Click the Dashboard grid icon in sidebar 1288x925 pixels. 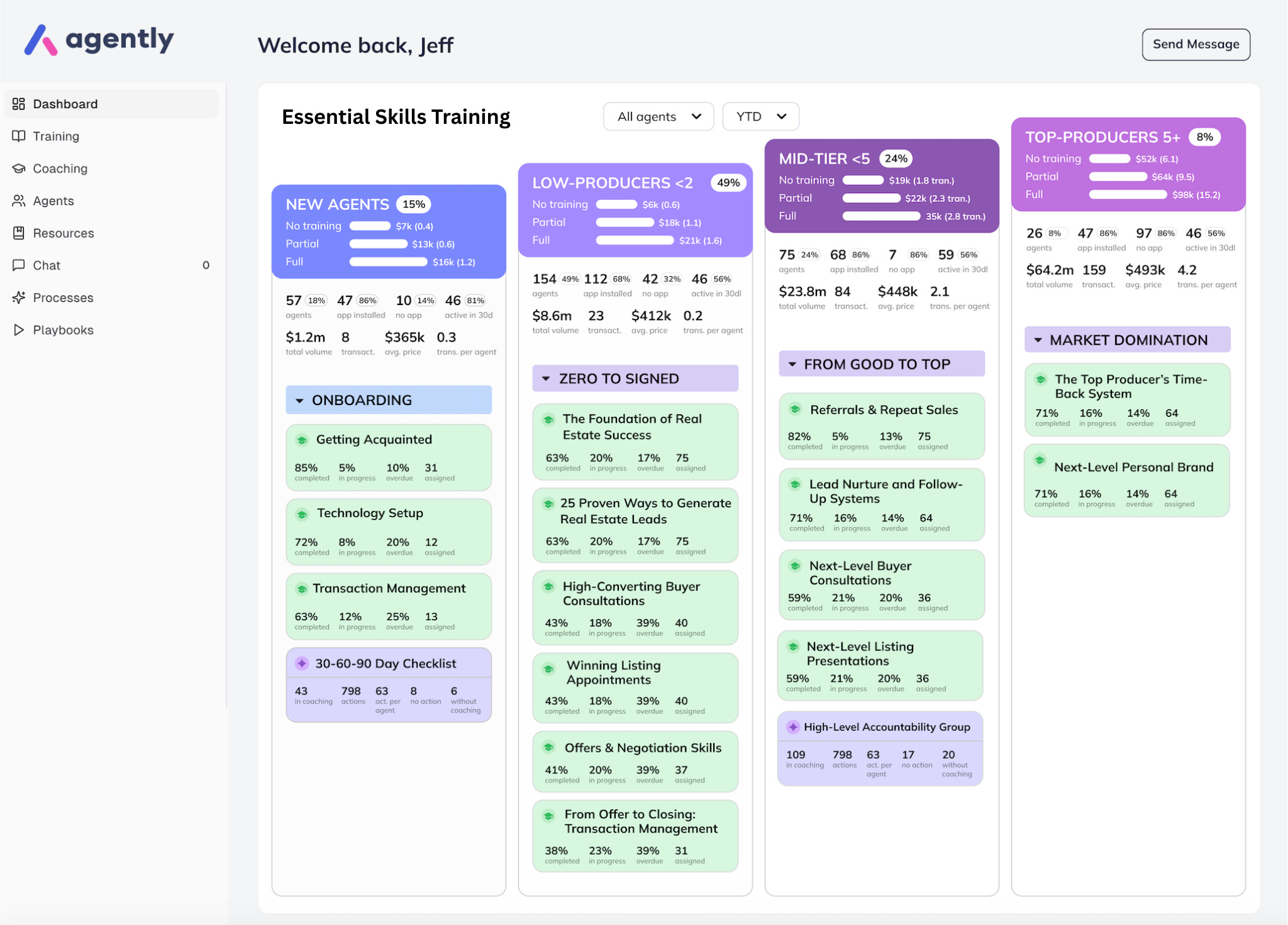tap(19, 104)
